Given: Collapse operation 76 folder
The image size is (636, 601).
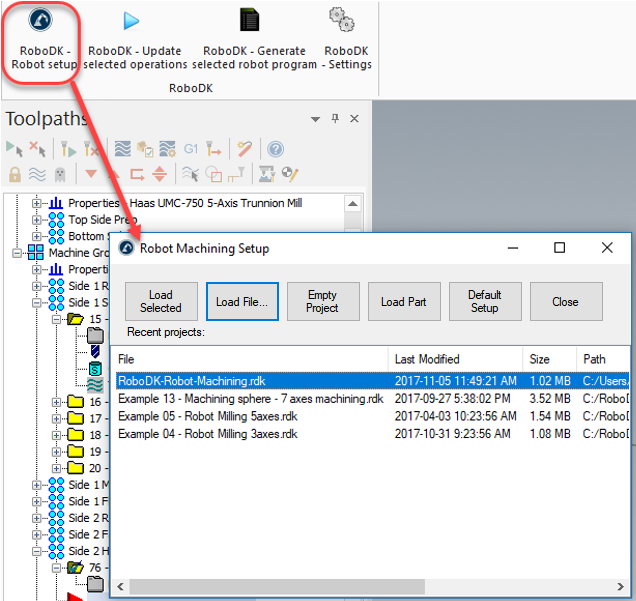Looking at the screenshot, I should (x=56, y=568).
